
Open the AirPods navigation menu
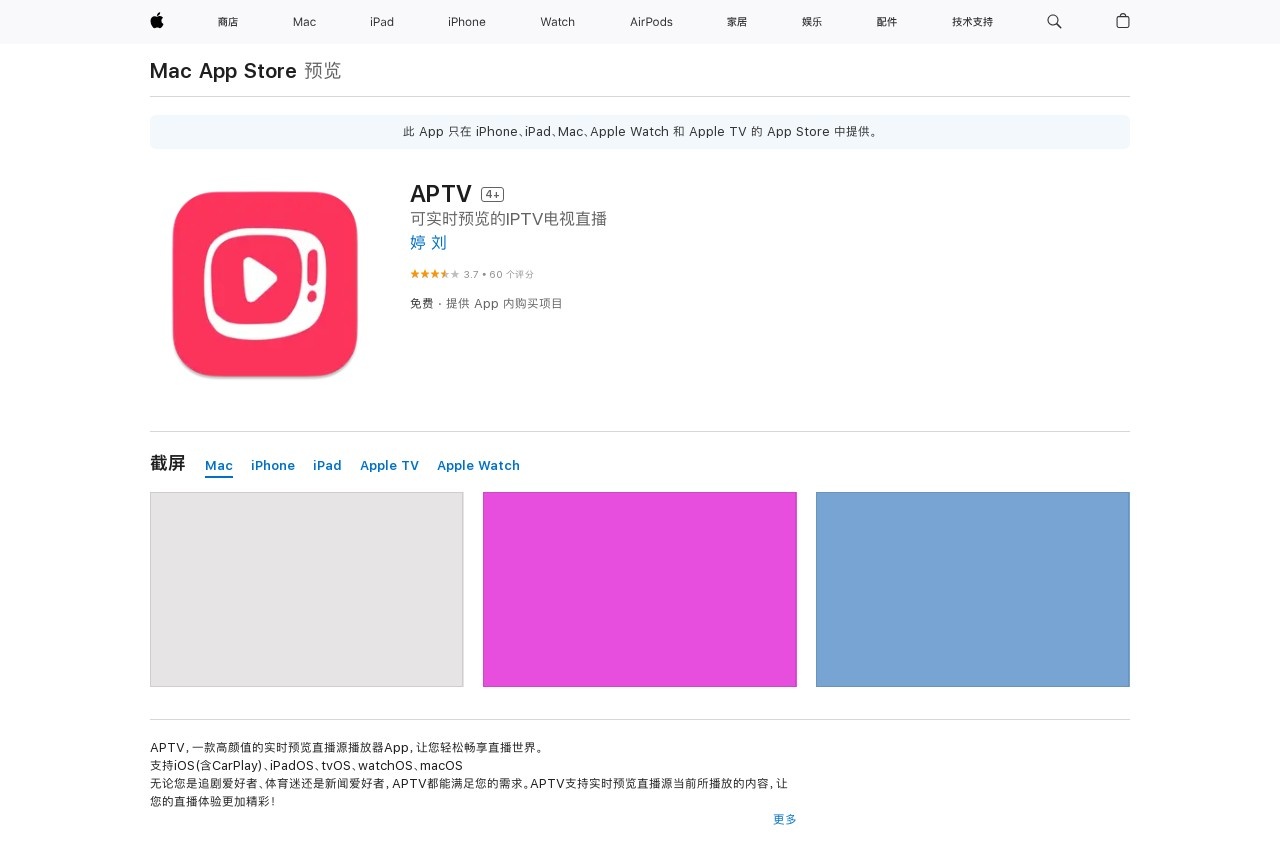(651, 22)
